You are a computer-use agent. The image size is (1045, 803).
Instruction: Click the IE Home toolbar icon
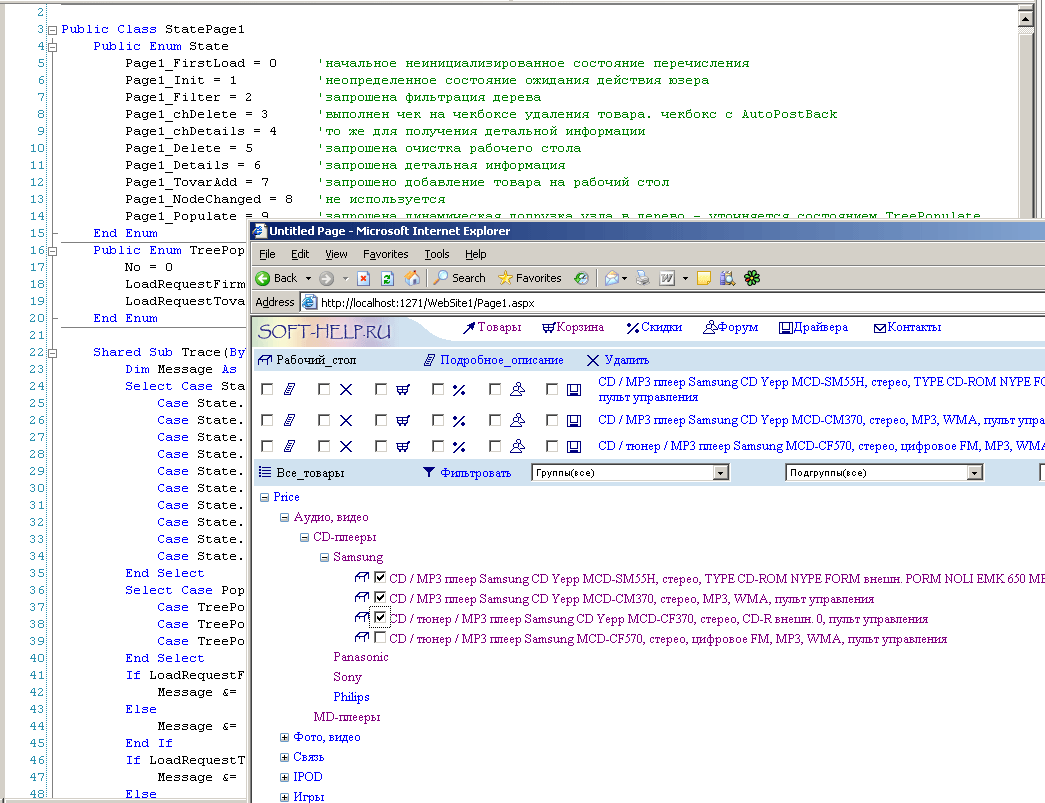click(410, 278)
